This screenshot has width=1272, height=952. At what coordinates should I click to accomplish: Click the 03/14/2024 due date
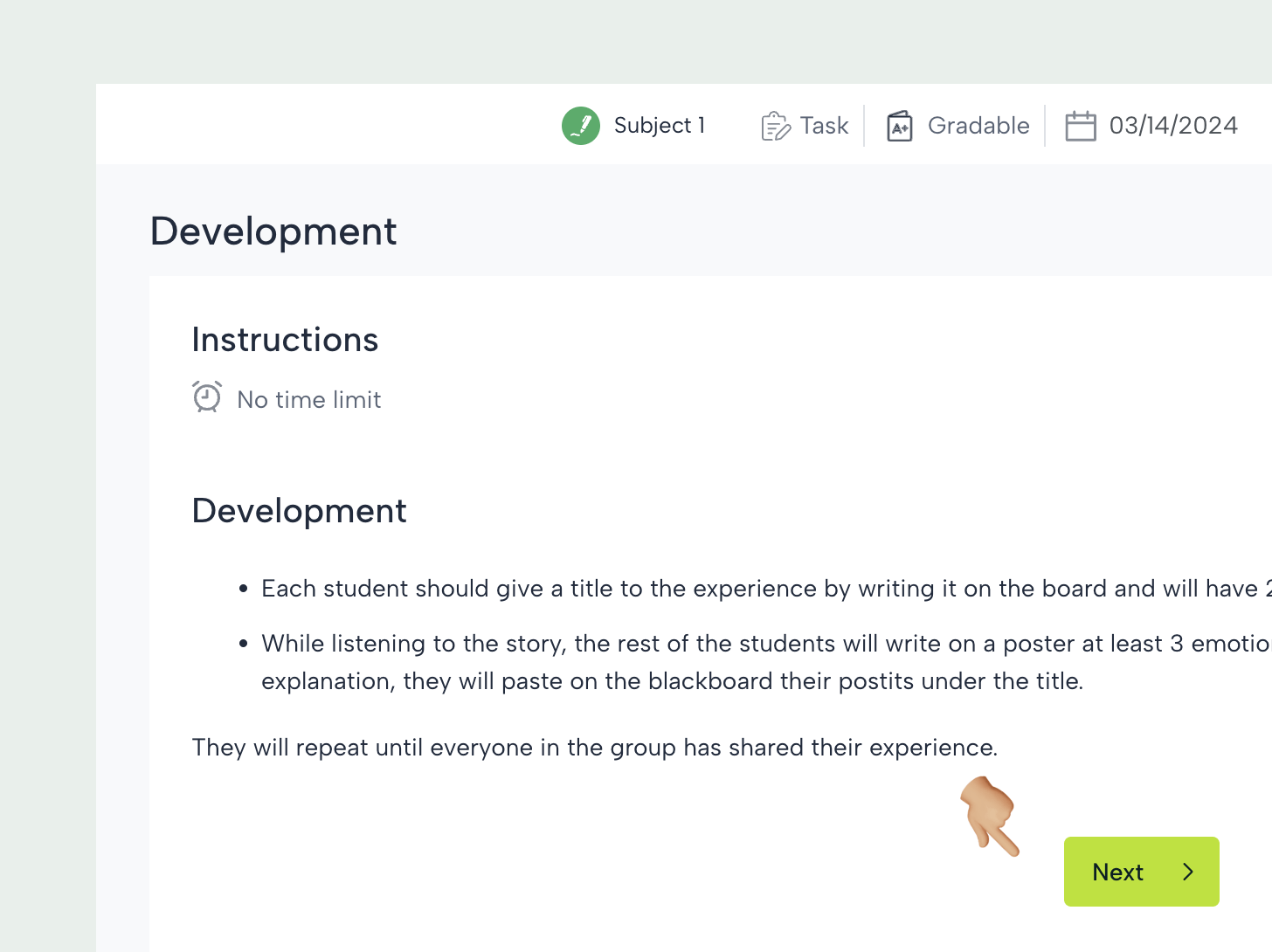coord(1172,126)
